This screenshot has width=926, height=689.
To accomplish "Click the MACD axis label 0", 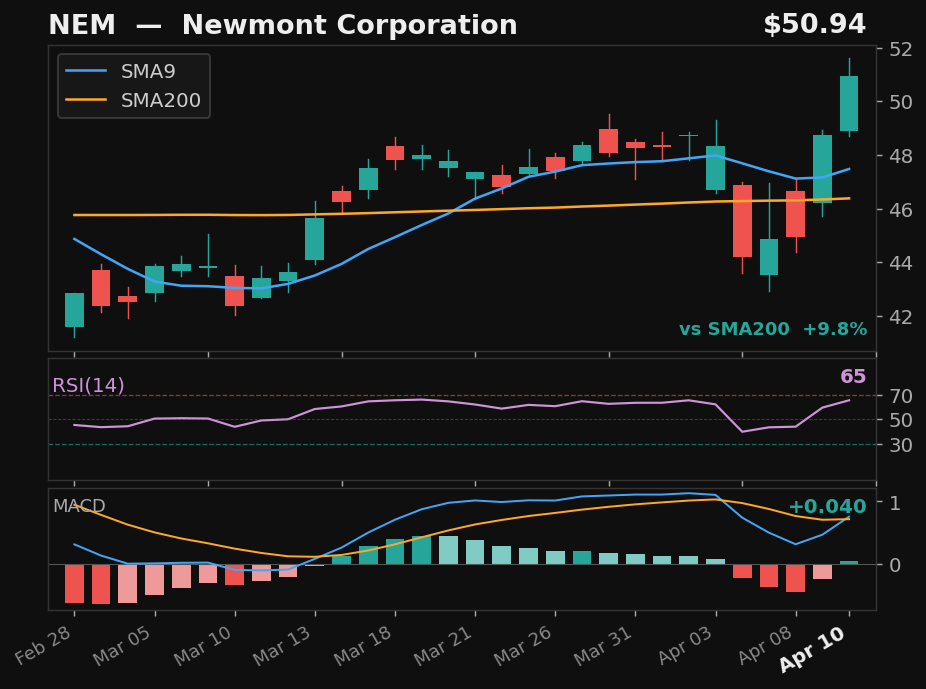I will [895, 564].
